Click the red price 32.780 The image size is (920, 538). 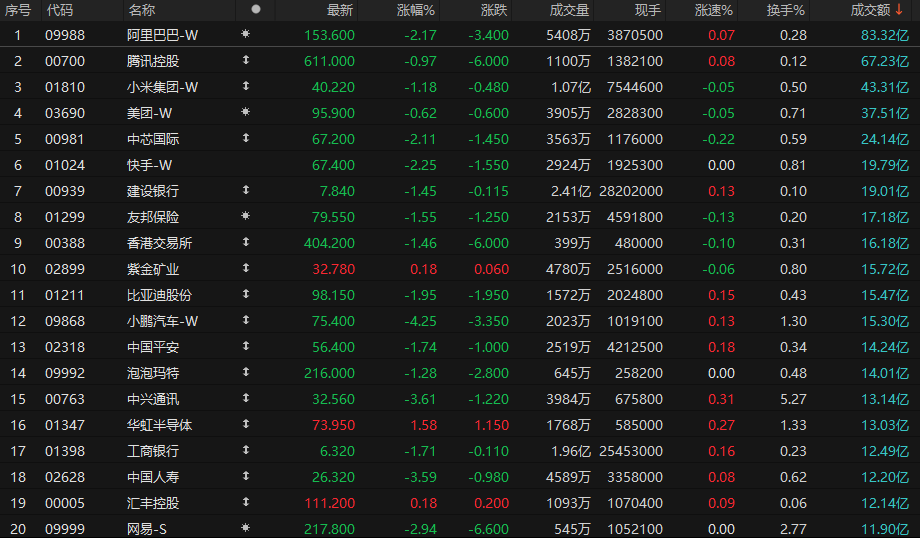point(333,269)
